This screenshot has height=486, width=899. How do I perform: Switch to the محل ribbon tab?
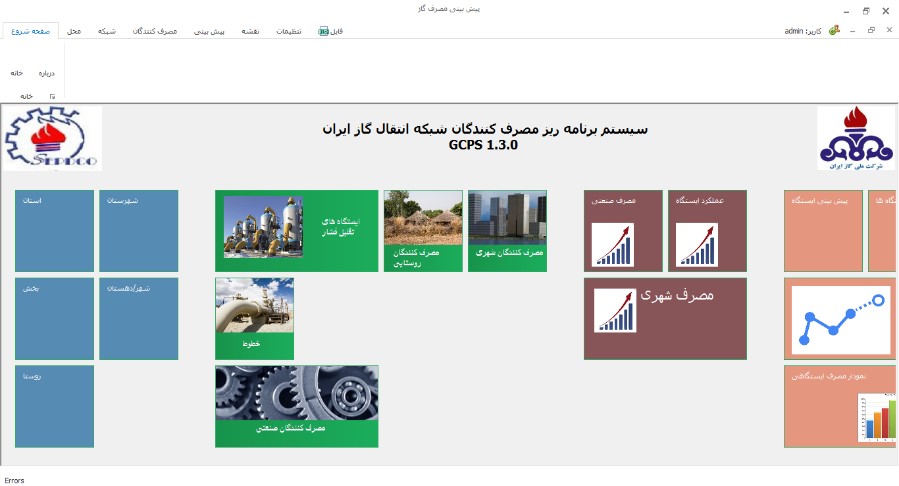[x=74, y=31]
